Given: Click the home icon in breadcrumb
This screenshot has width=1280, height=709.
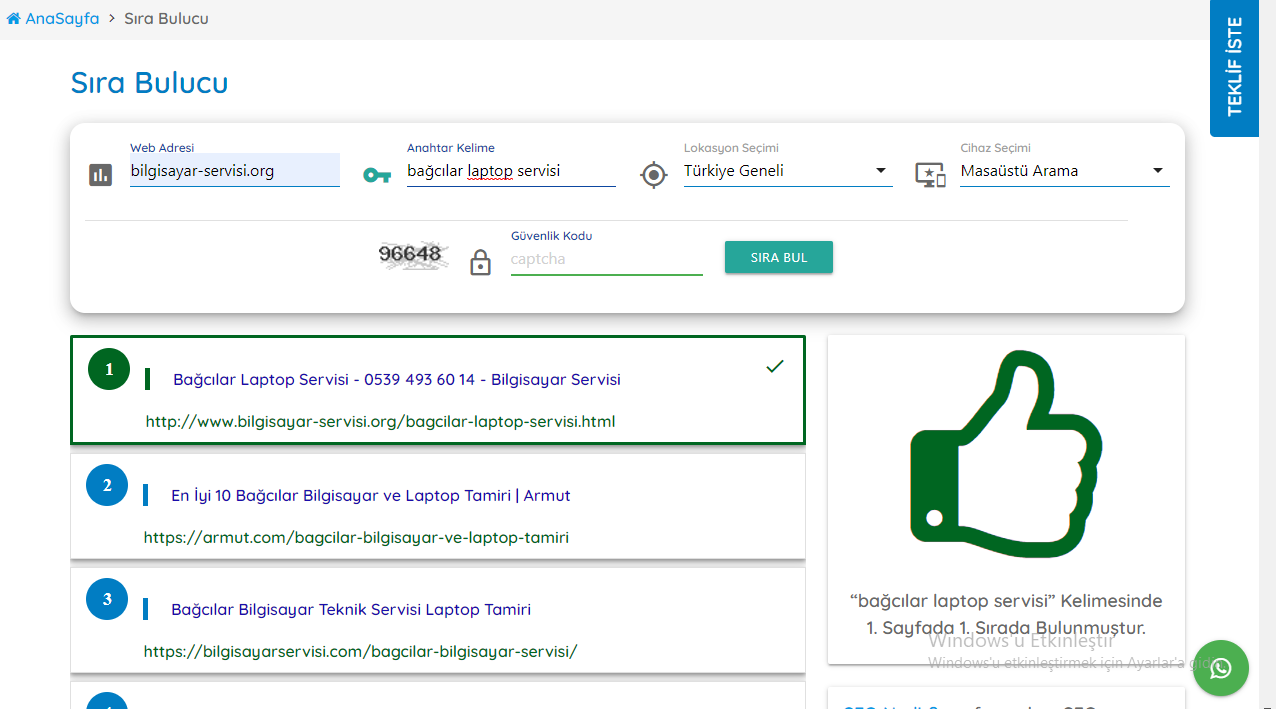Looking at the screenshot, I should coord(14,18).
